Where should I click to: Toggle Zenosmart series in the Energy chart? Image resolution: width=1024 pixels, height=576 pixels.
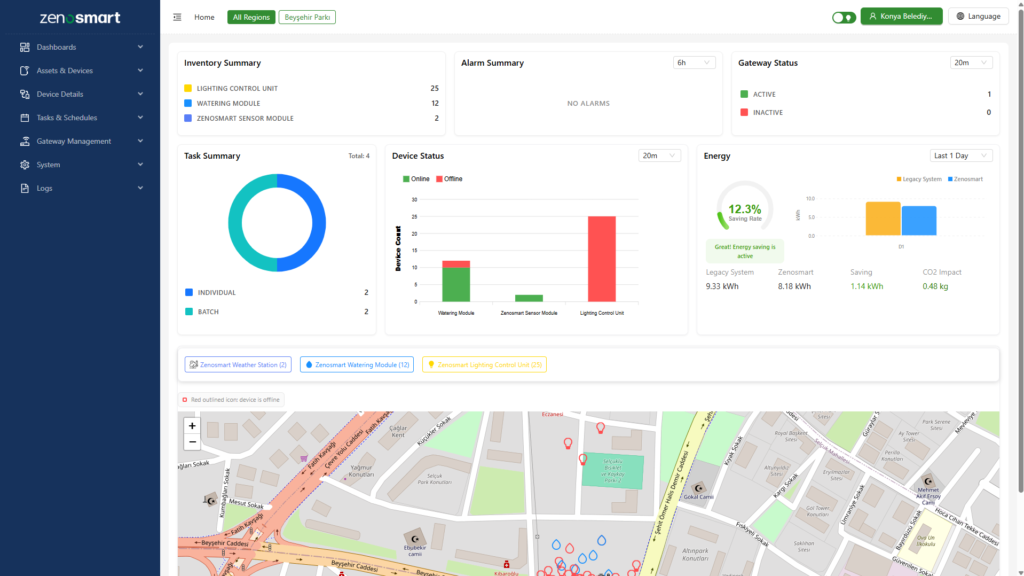click(x=965, y=179)
